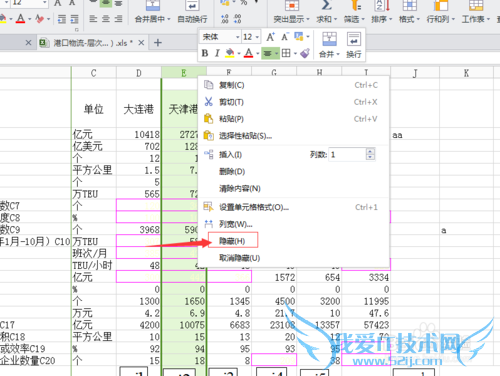The image size is (500, 376).
Task: Click the Format Cells icon
Action: coord(209,207)
